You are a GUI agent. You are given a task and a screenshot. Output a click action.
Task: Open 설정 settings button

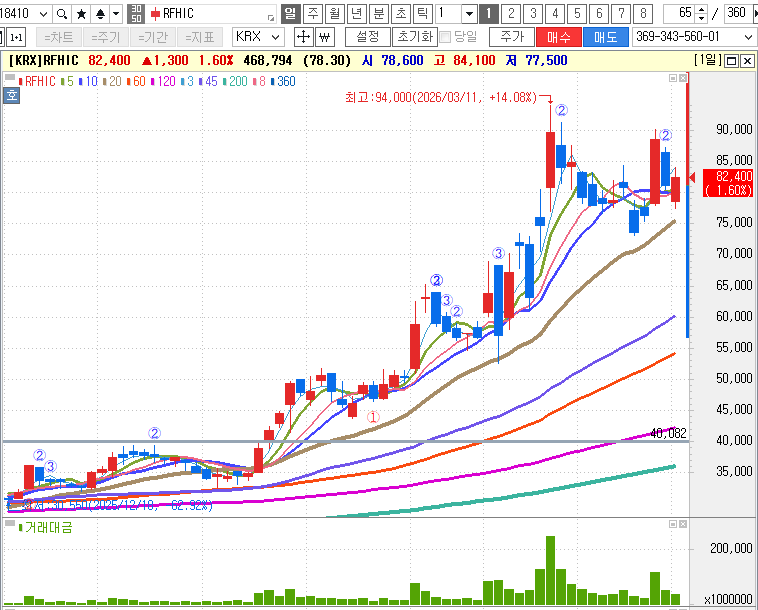[367, 37]
